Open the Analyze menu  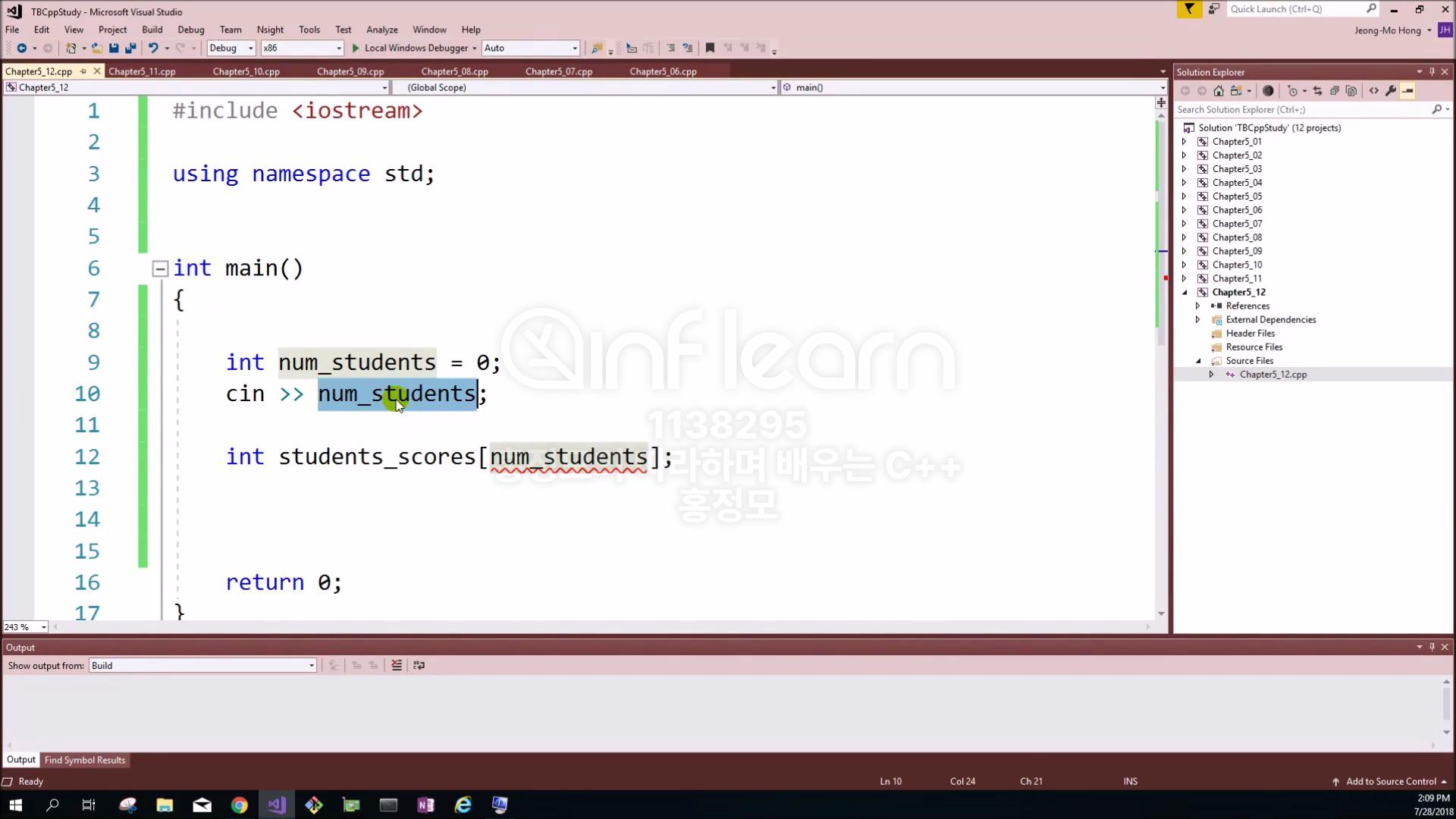tap(381, 30)
